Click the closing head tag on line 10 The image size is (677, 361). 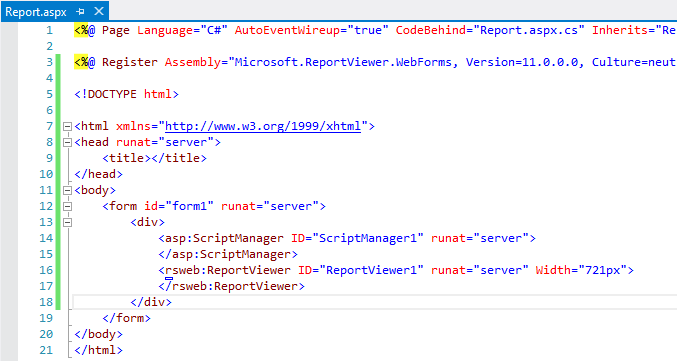click(x=98, y=174)
